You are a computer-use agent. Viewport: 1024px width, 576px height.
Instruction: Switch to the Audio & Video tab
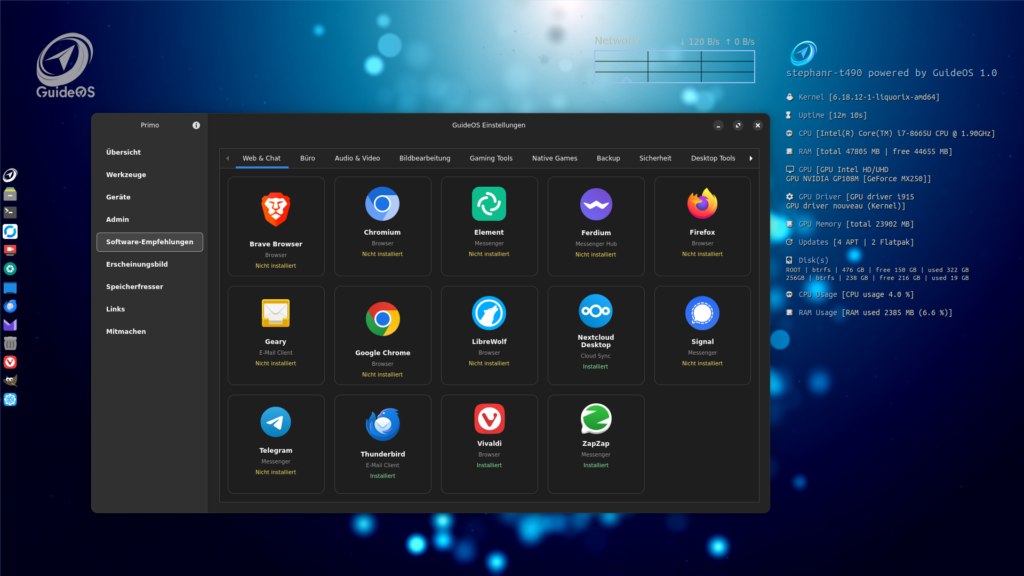click(x=357, y=158)
